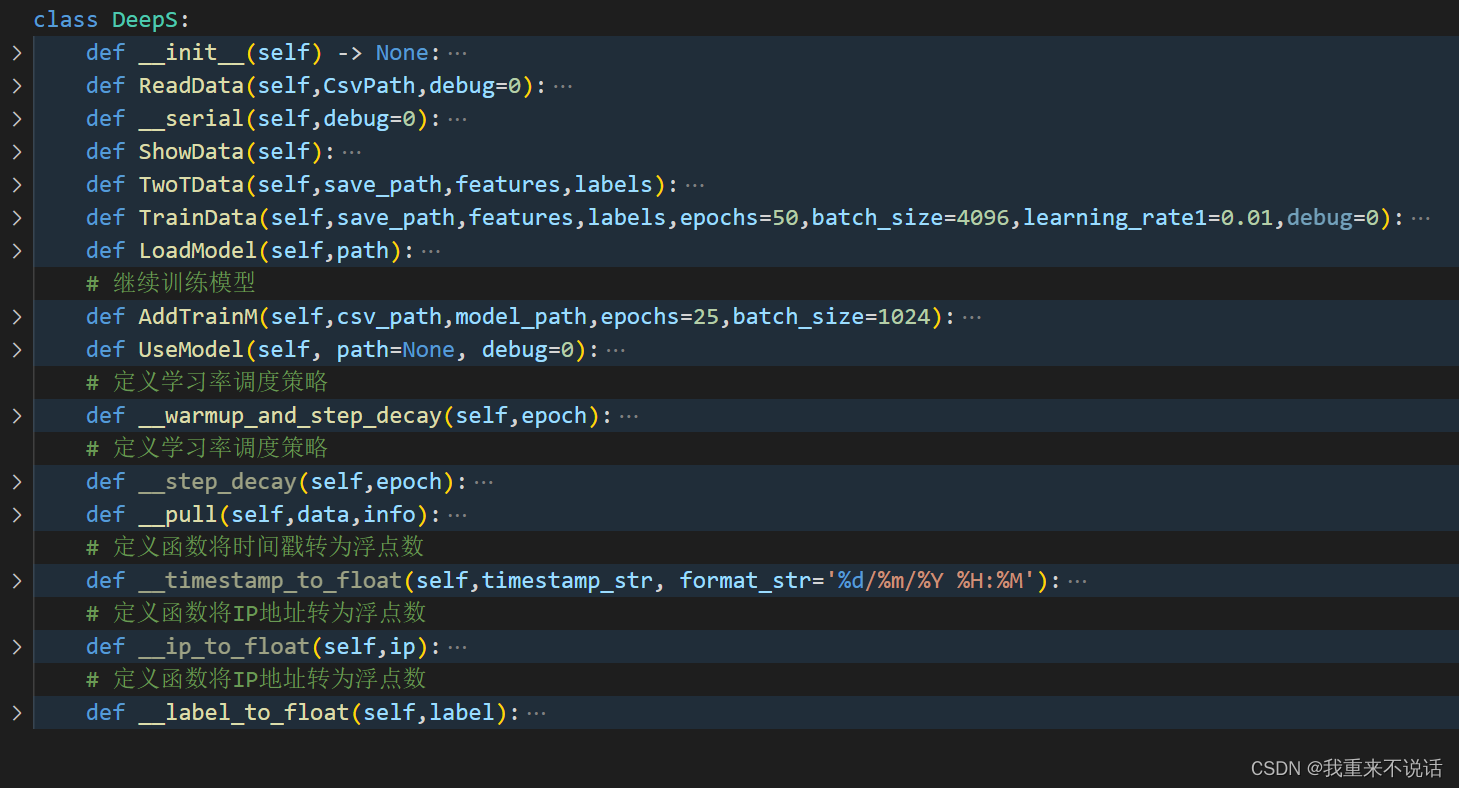
Task: Click the UseModel function name
Action: [x=191, y=350]
